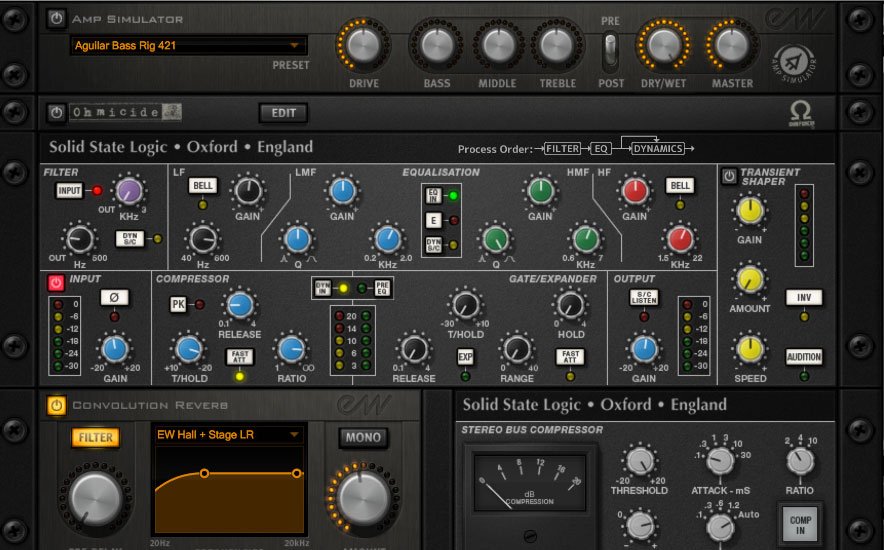Click the DYN IN button
Screen dimensions: 884x550
323,288
